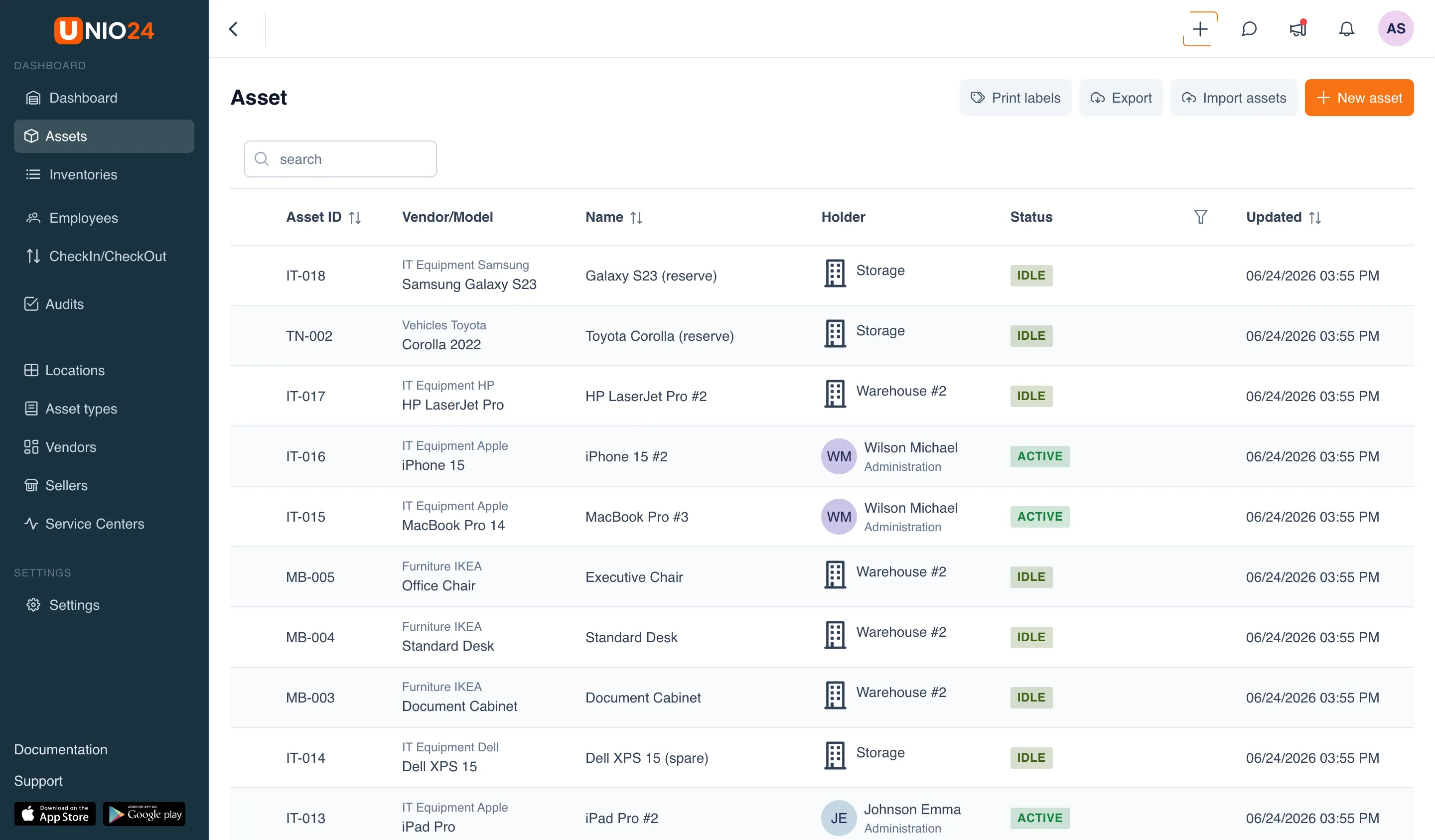Select the Dell XPS 15 (spare) name
This screenshot has width=1435, height=840.
click(647, 758)
